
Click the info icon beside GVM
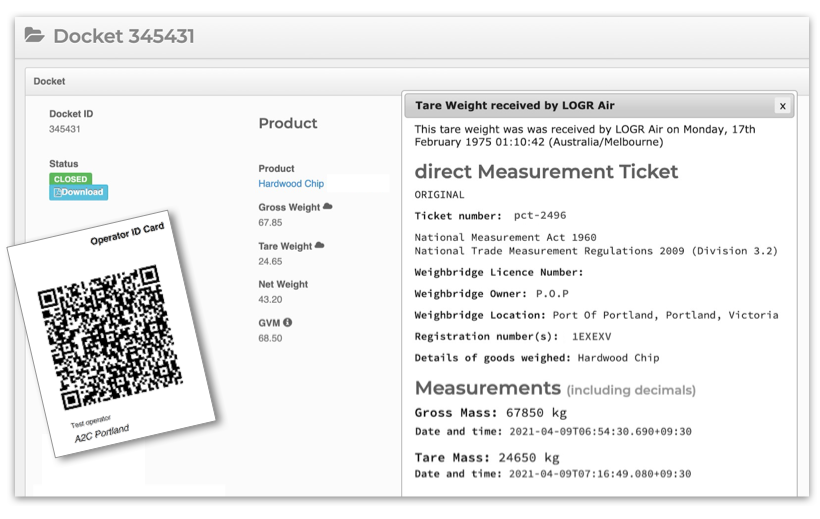point(288,322)
